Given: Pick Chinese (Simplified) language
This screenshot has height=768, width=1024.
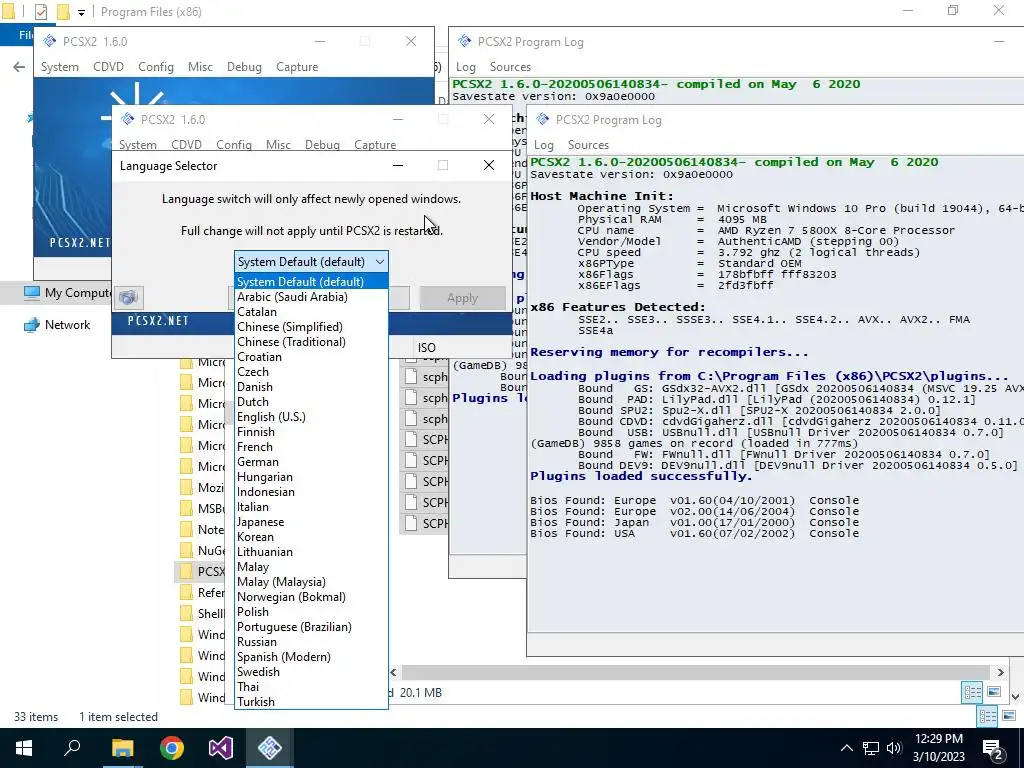Looking at the screenshot, I should pyautogui.click(x=312, y=327).
